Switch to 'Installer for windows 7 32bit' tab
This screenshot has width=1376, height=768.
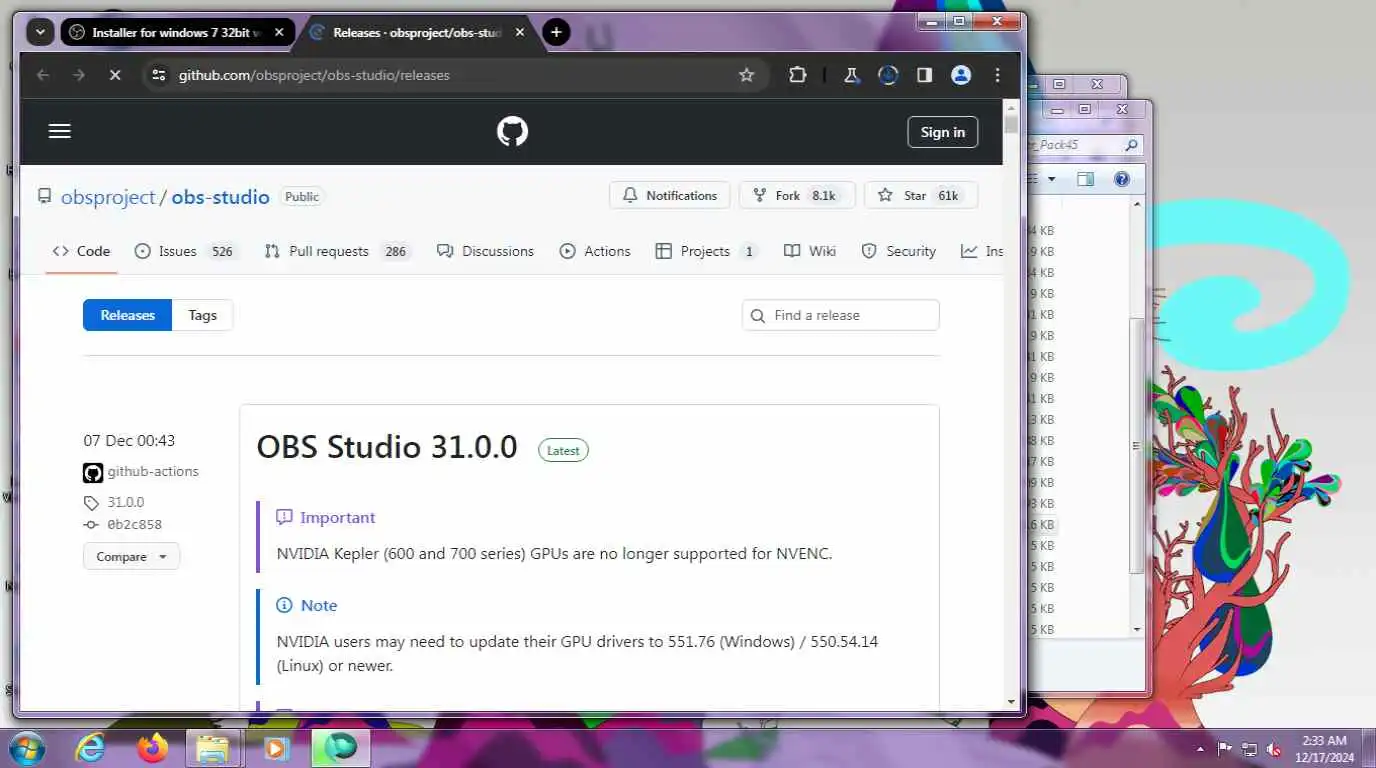click(x=177, y=32)
